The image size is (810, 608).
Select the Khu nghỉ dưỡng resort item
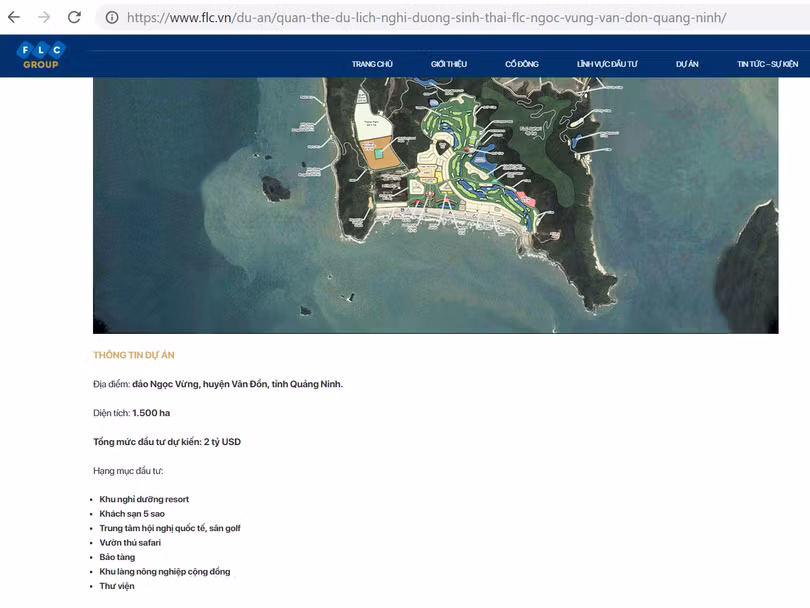pos(144,499)
